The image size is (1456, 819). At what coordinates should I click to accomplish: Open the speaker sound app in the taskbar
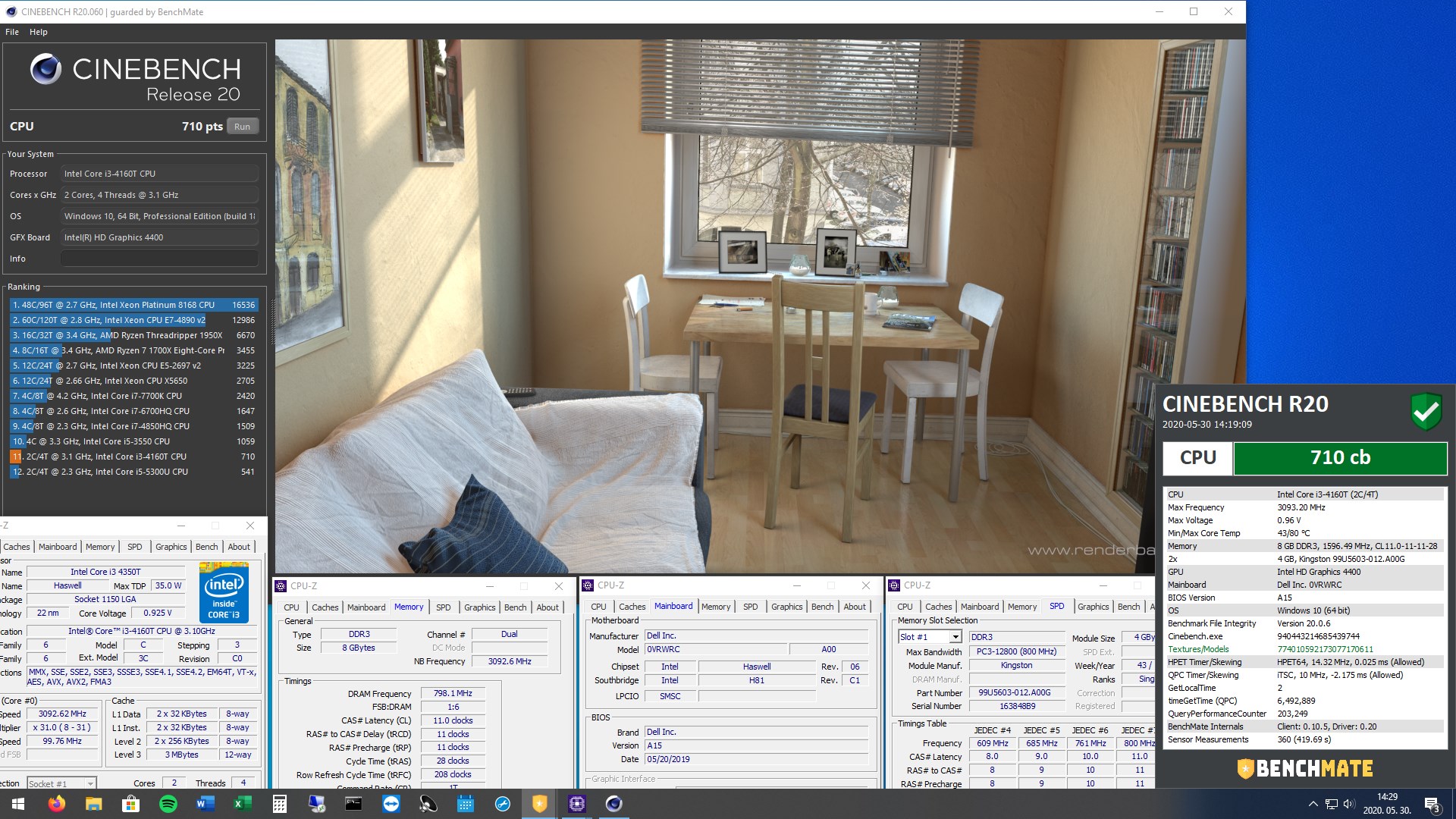(x=428, y=804)
